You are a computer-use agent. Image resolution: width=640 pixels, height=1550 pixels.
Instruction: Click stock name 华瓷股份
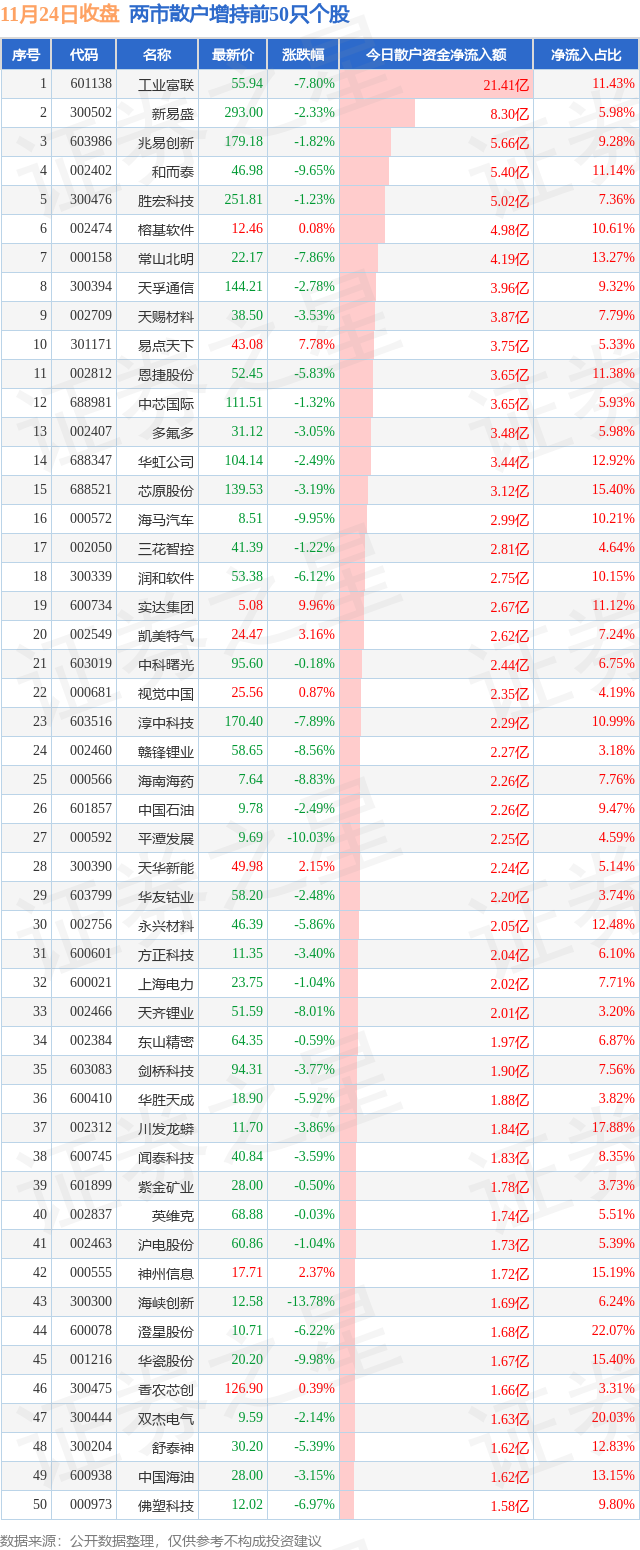click(166, 1360)
